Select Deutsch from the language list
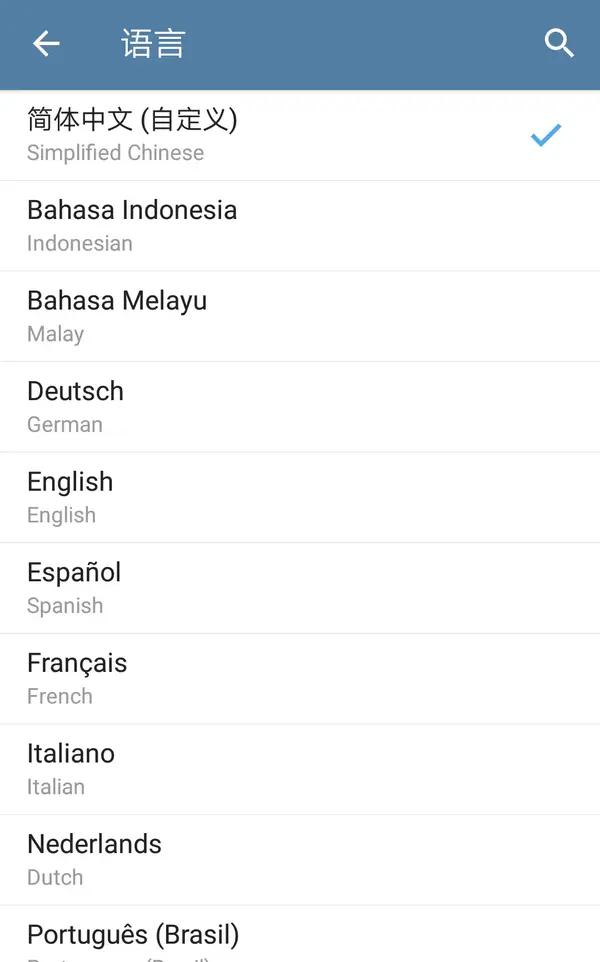 click(x=76, y=392)
